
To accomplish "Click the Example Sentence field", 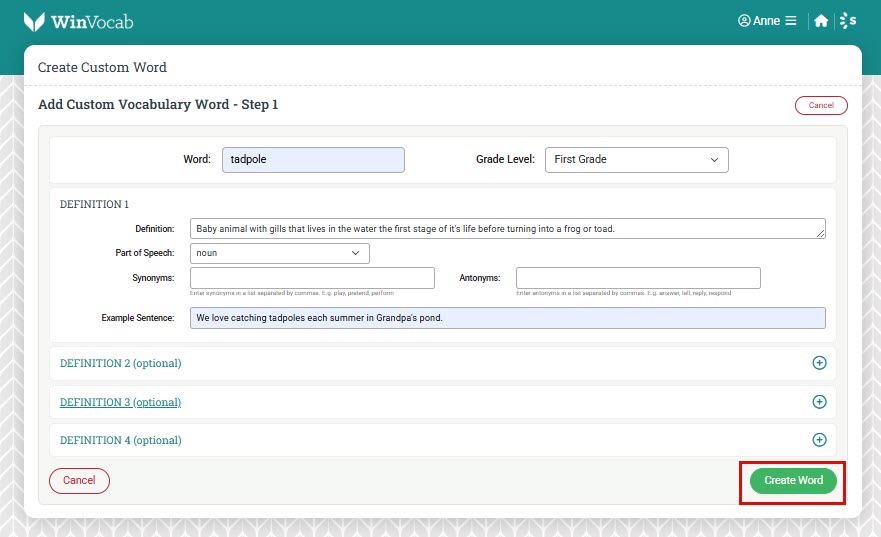I will [507, 318].
